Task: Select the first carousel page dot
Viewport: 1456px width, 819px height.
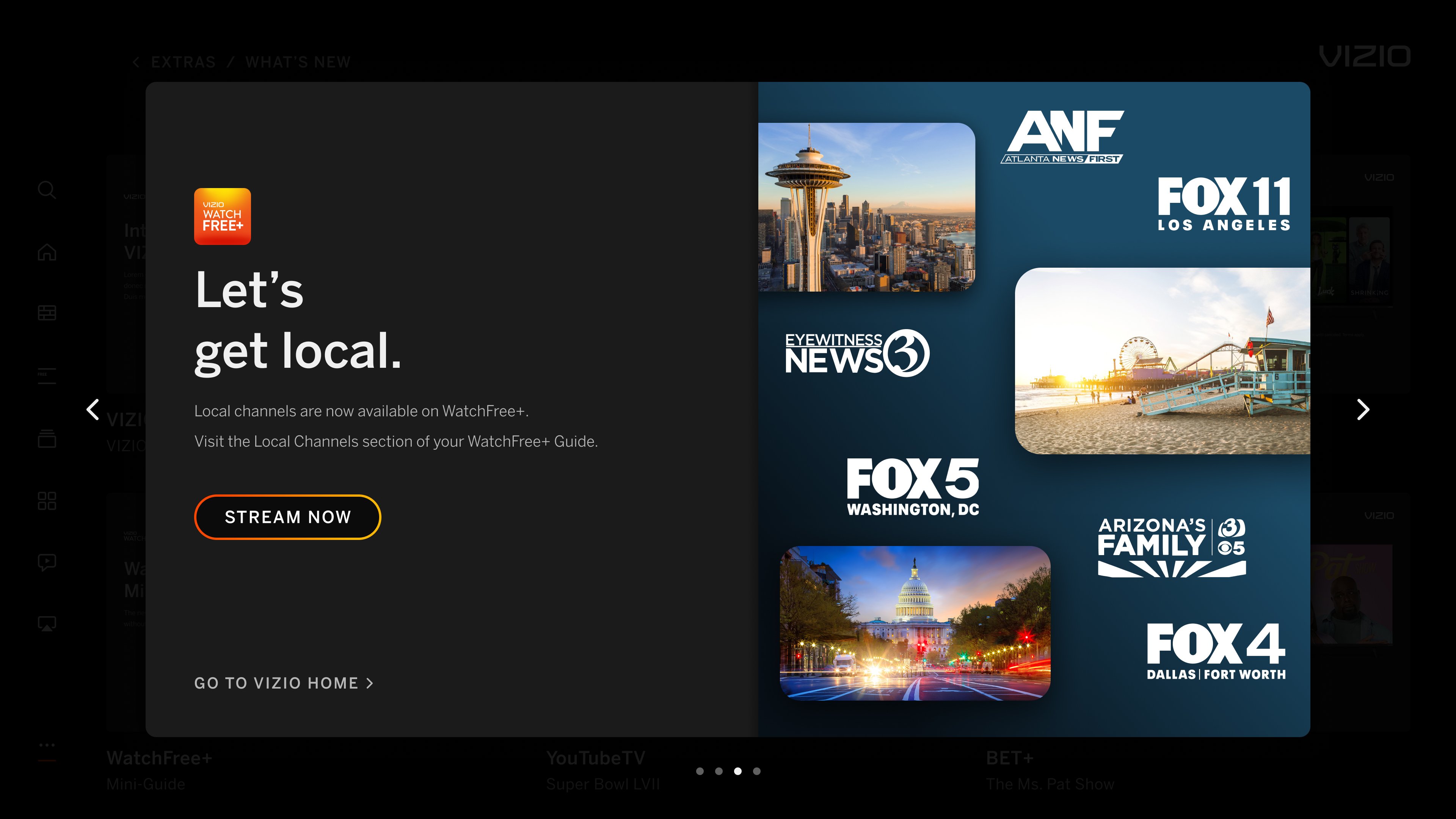Action: point(700,771)
